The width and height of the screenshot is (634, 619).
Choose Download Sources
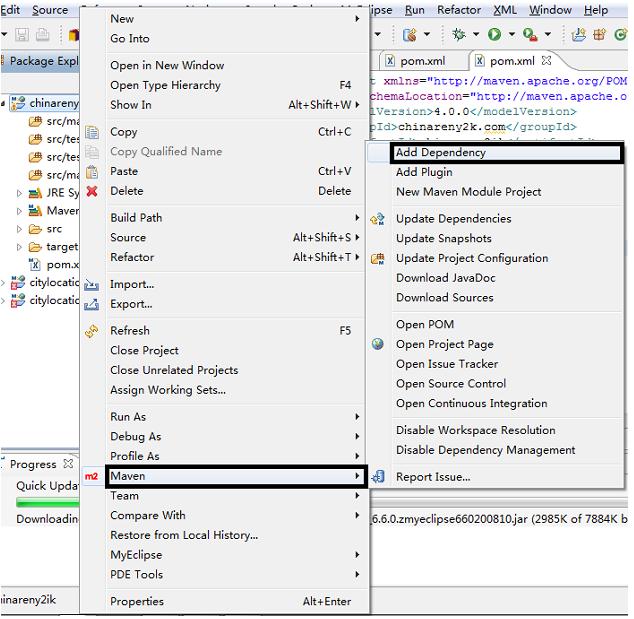click(495, 298)
